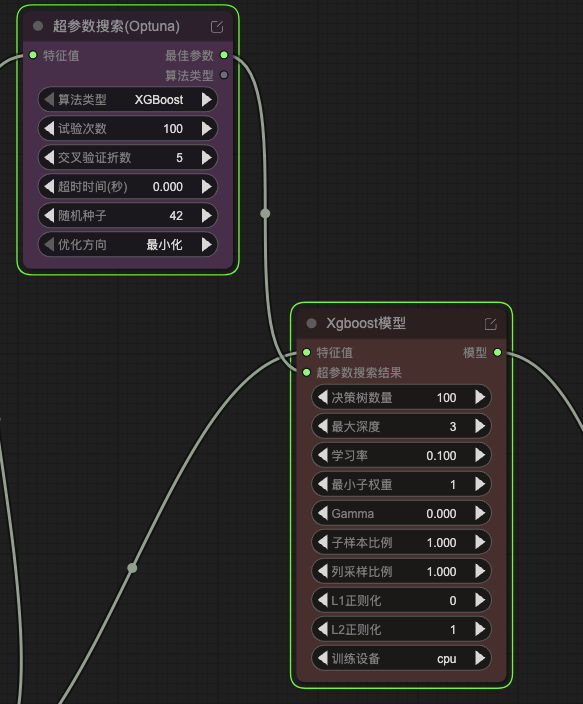This screenshot has height=704, width=583.
Task: Click the 模型 output socket
Action: 497,352
